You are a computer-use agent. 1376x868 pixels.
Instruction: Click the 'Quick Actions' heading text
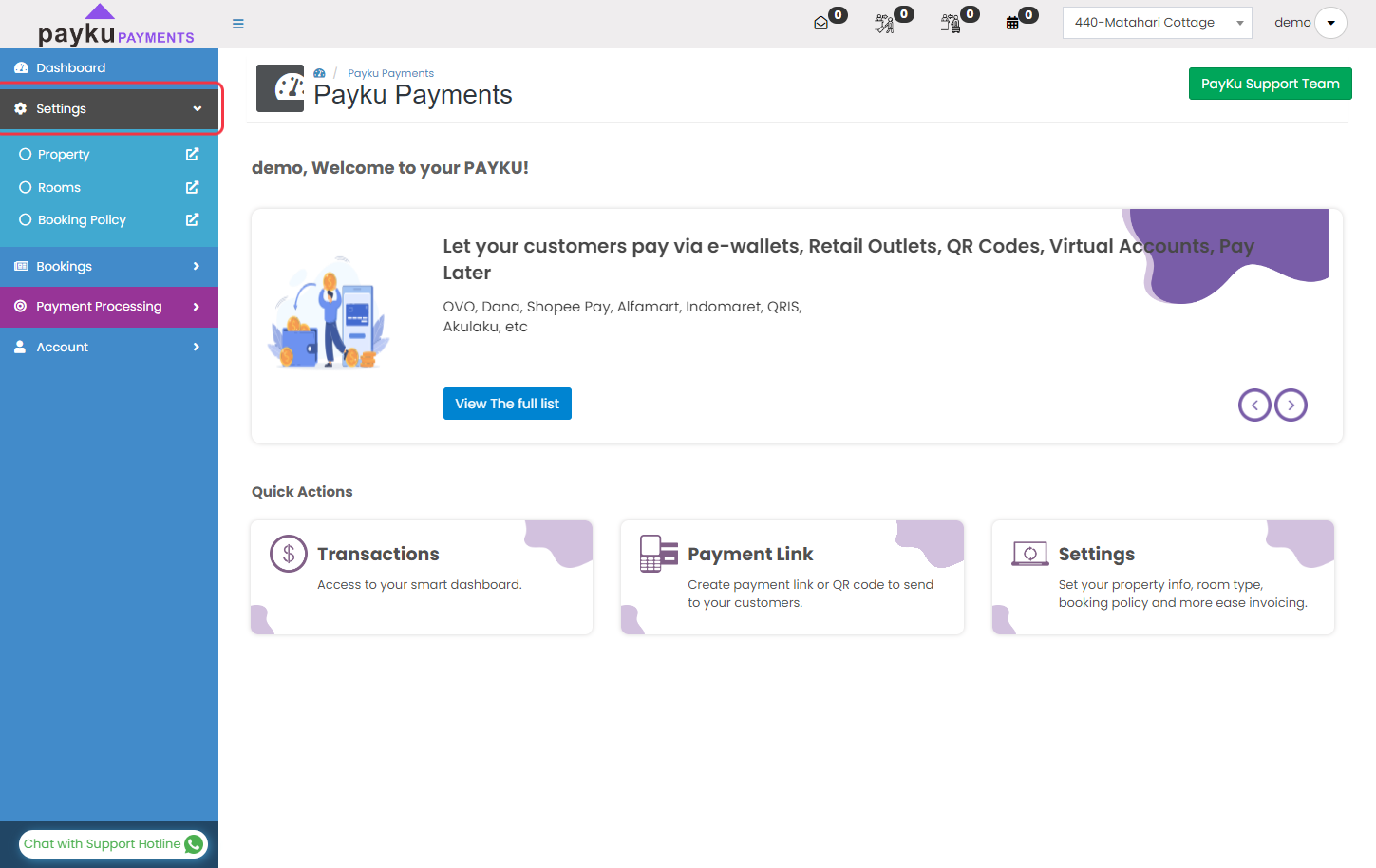click(302, 491)
